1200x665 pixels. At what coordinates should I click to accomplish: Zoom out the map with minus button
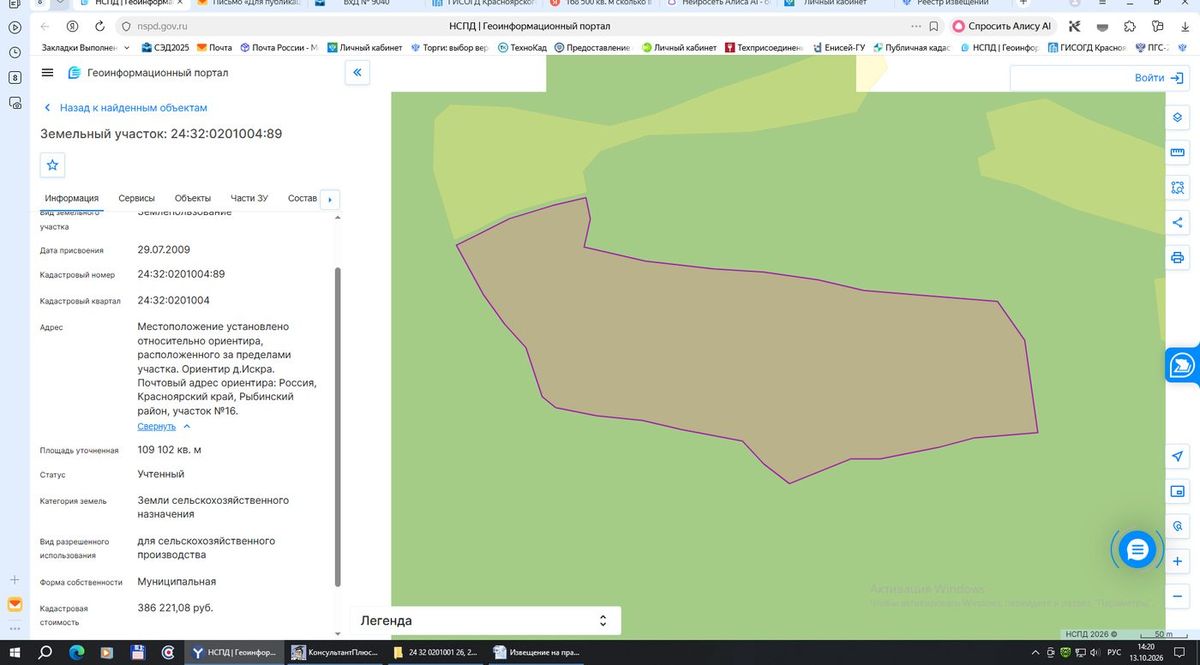pos(1177,596)
